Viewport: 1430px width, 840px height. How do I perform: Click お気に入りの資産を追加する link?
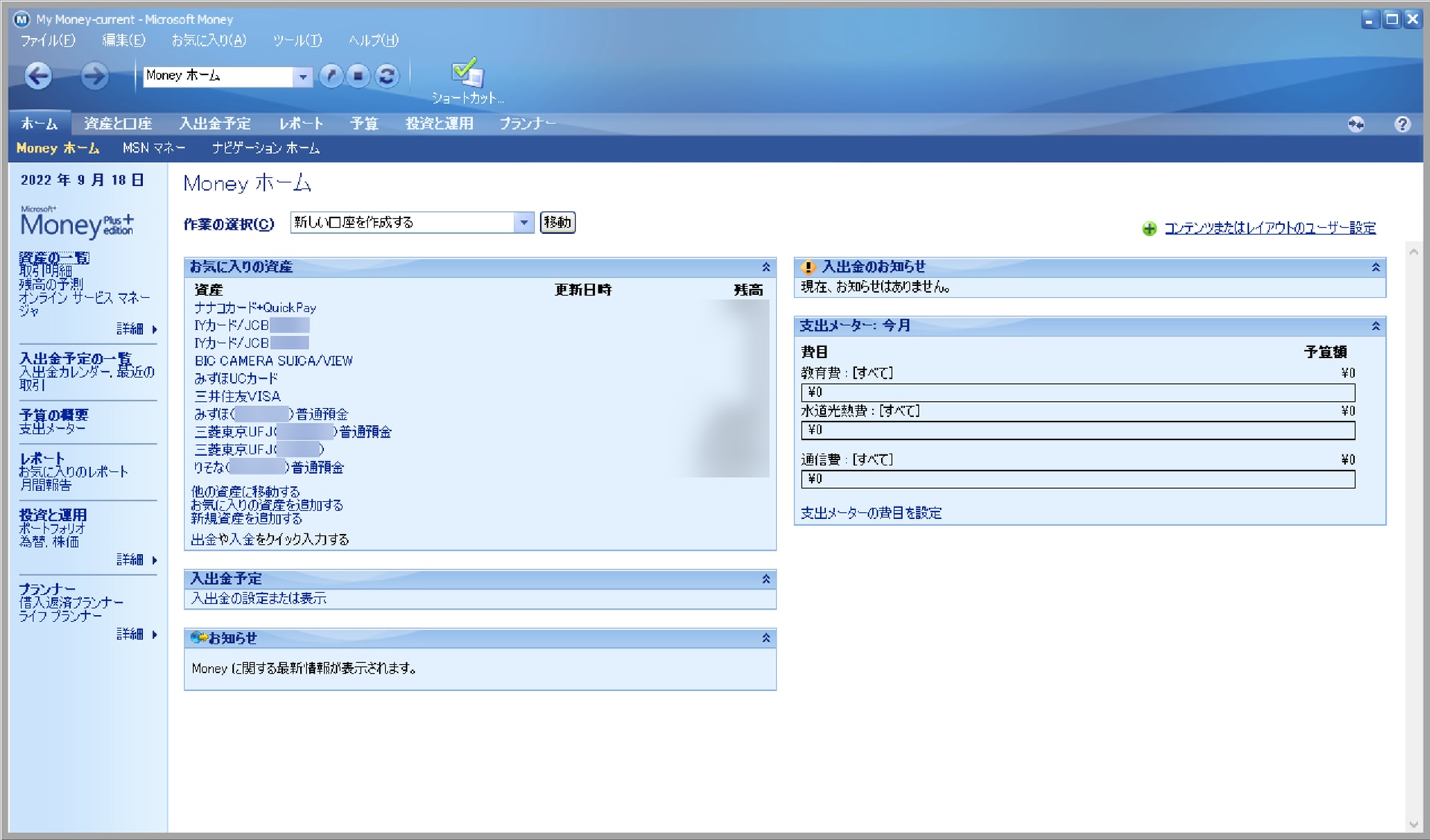[x=267, y=506]
